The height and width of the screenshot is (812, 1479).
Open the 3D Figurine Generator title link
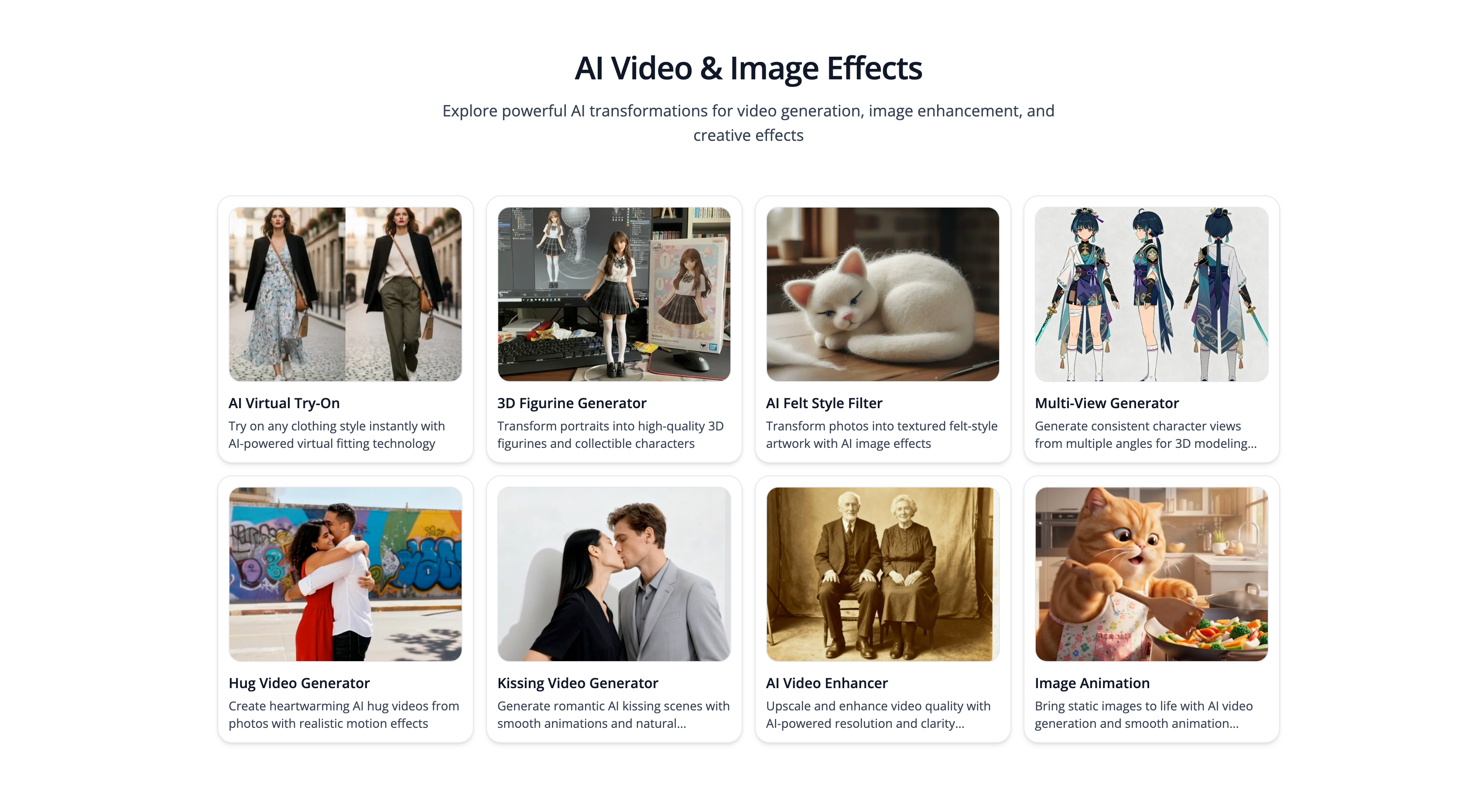(x=571, y=403)
